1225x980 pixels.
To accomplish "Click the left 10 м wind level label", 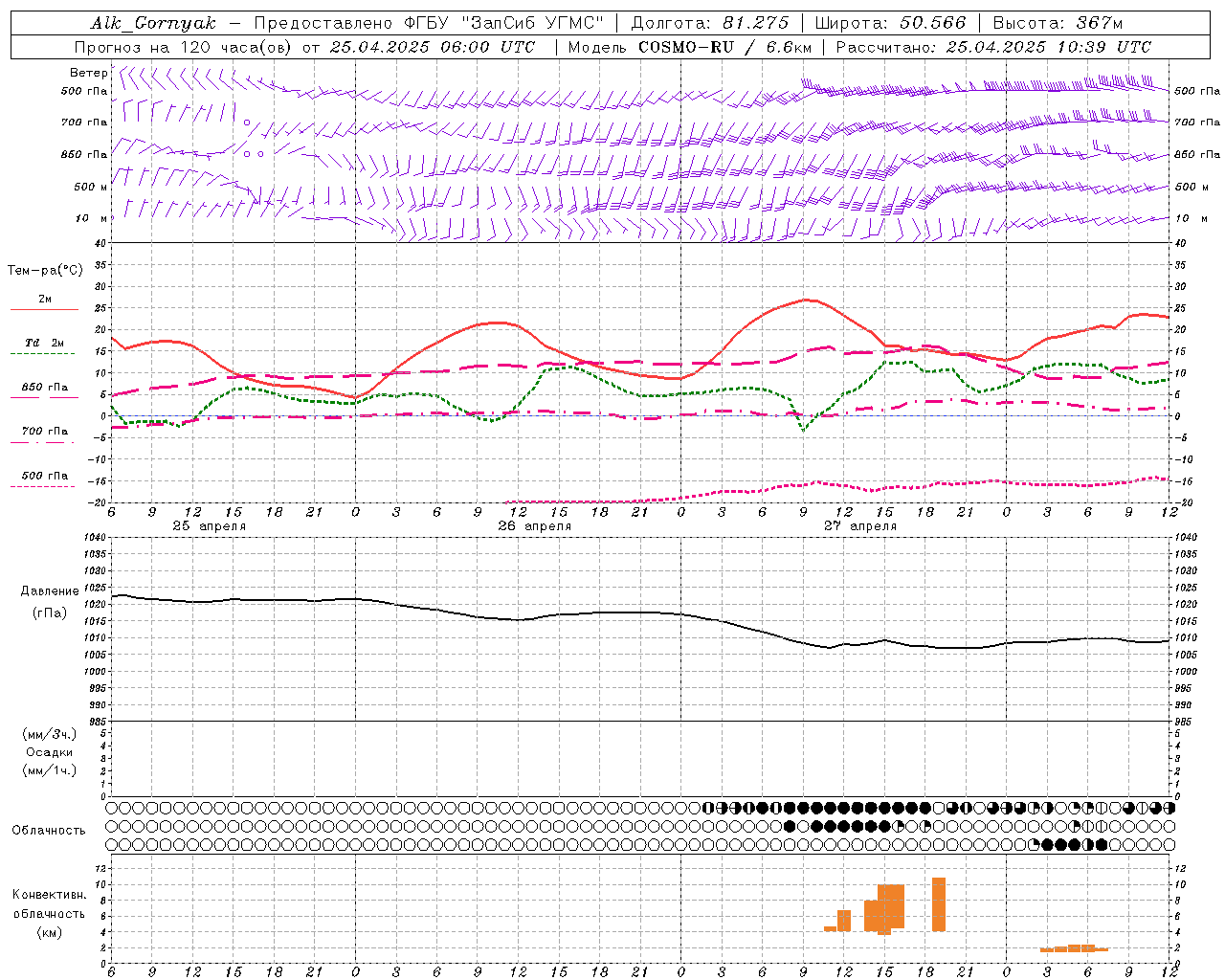I will coord(91,218).
